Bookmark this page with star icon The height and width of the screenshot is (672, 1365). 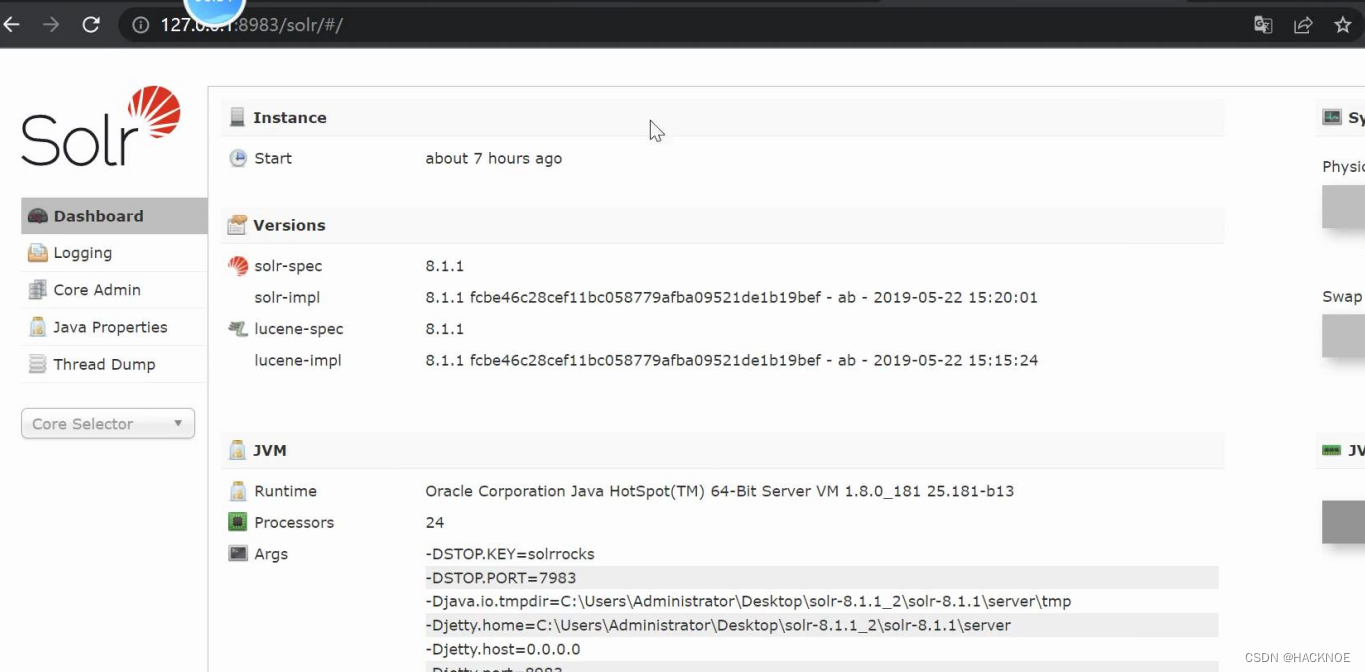coord(1343,25)
